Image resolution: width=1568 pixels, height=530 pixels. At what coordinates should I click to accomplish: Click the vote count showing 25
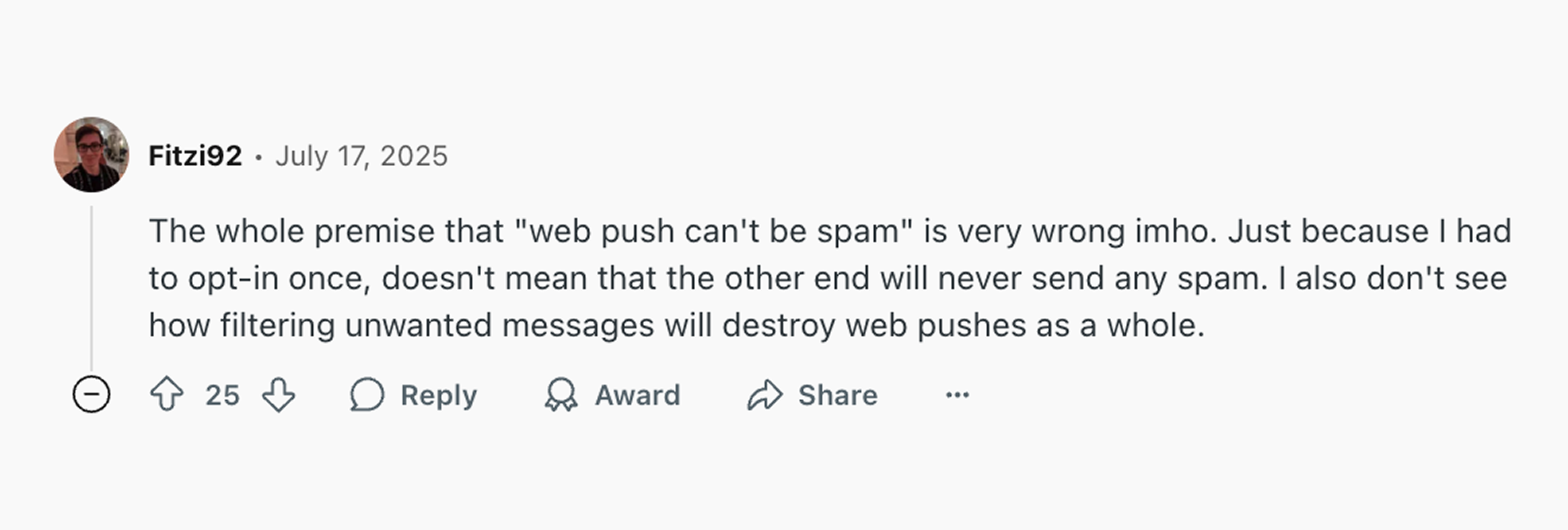coord(223,395)
